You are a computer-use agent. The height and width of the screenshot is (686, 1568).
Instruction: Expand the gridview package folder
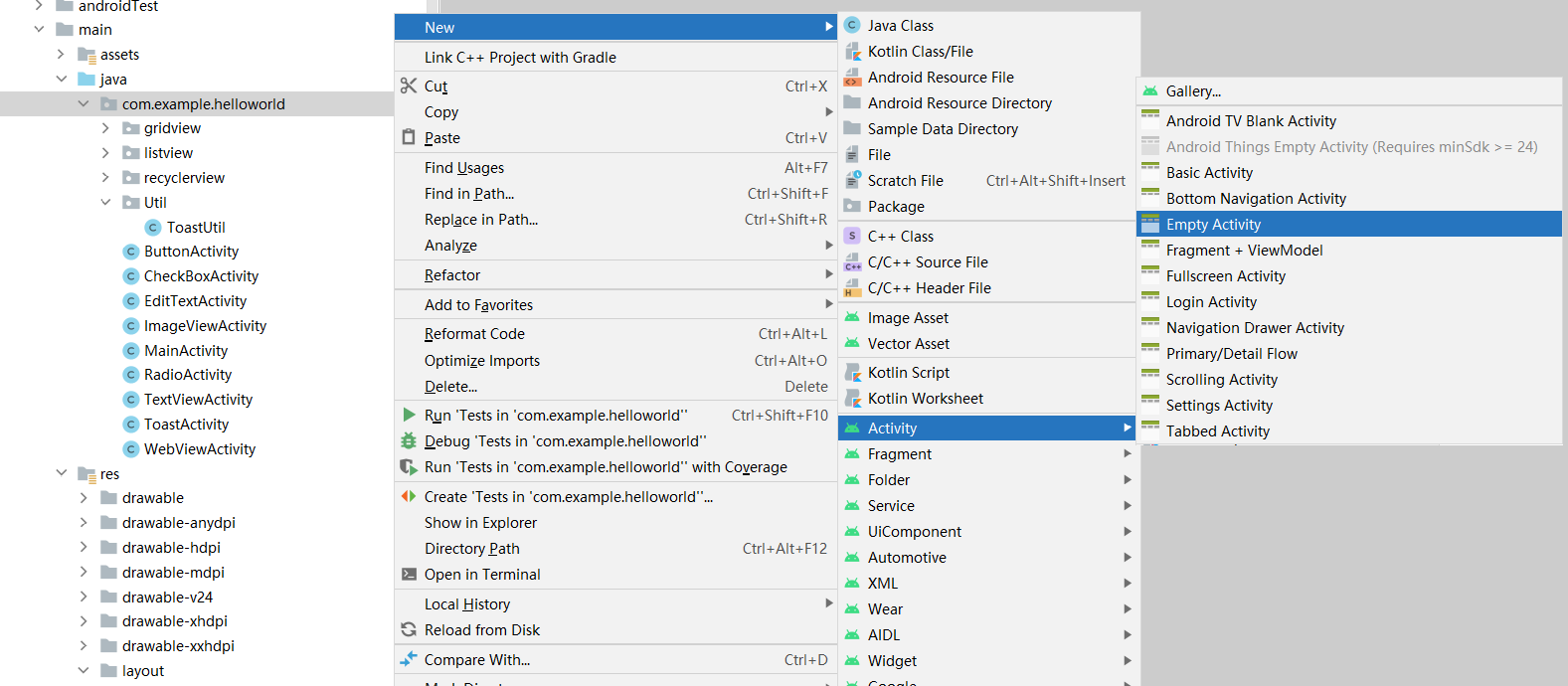[105, 128]
